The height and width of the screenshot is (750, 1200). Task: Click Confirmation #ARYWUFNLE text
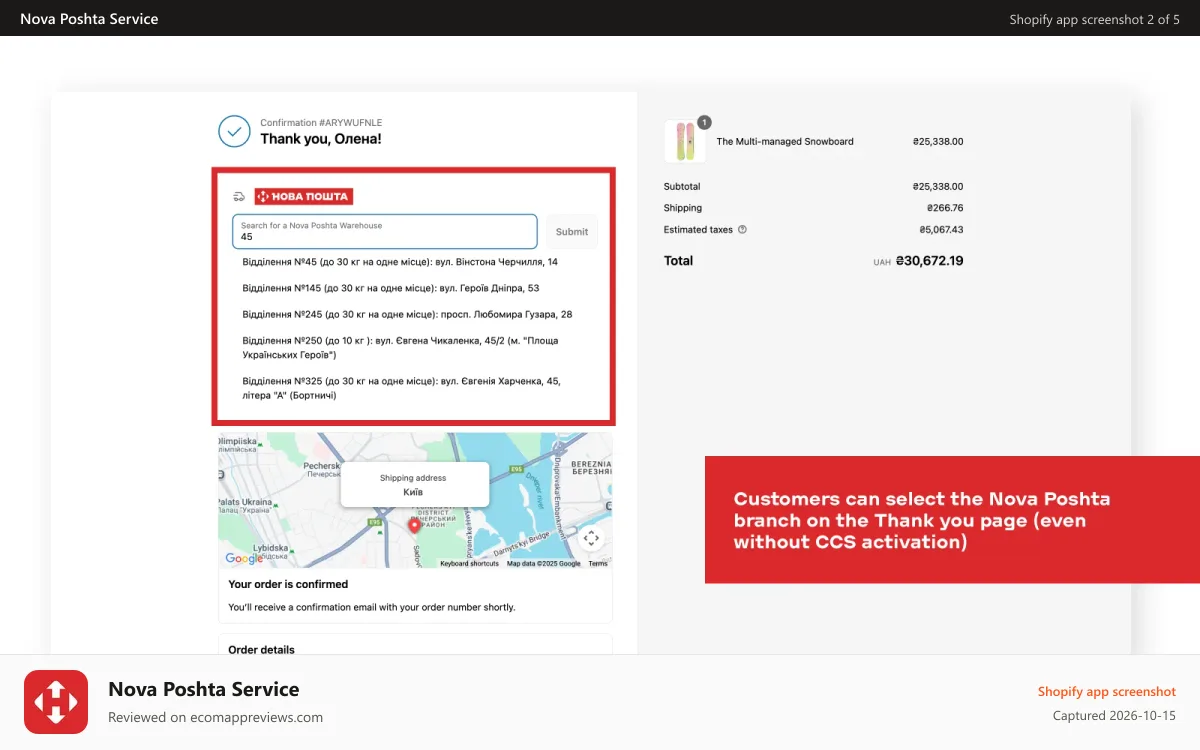point(321,122)
